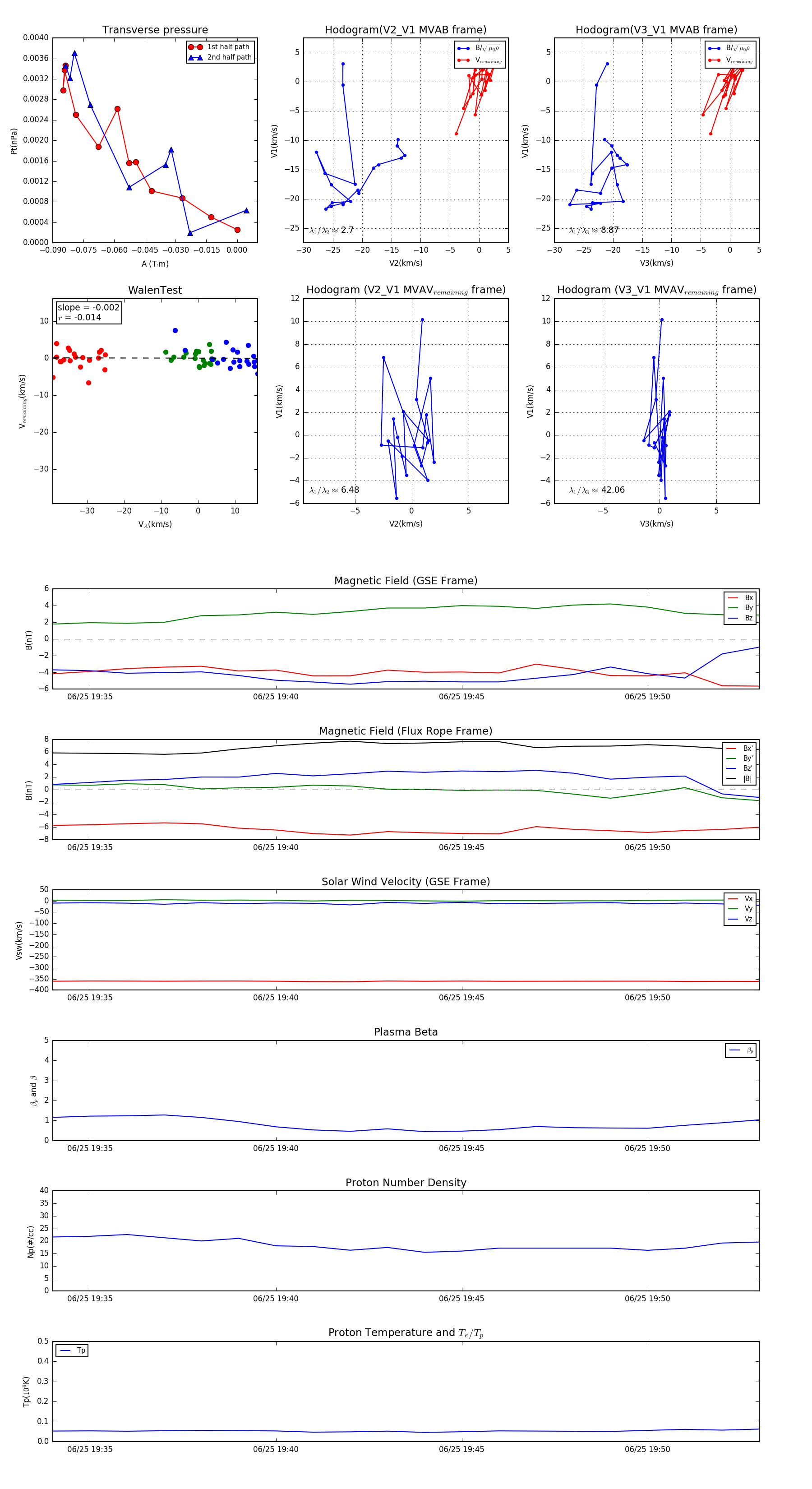Select V_remaining legend entry in V2_V1 MVAB hodogram

(480, 60)
